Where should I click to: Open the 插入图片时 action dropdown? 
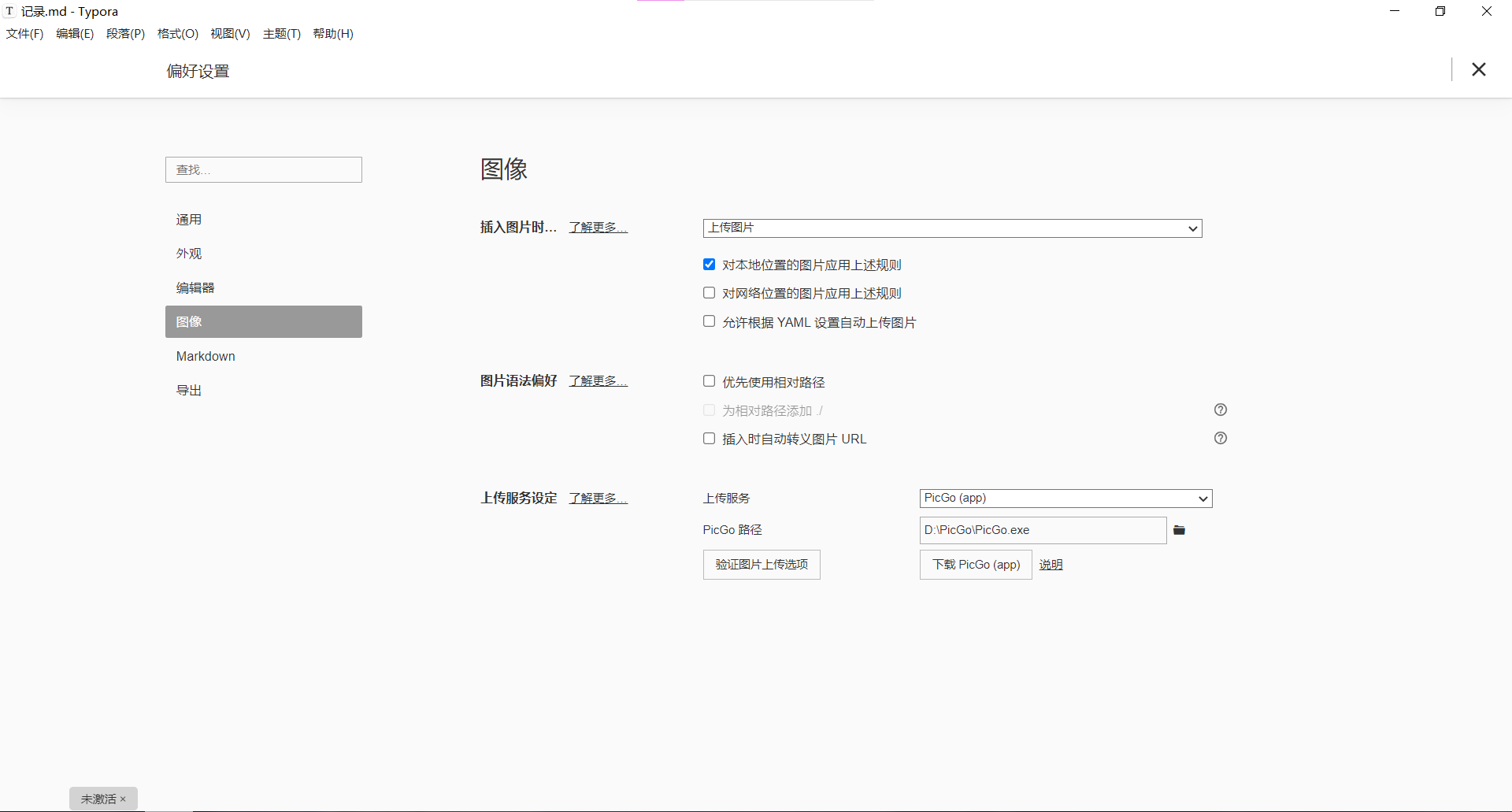[x=952, y=228]
